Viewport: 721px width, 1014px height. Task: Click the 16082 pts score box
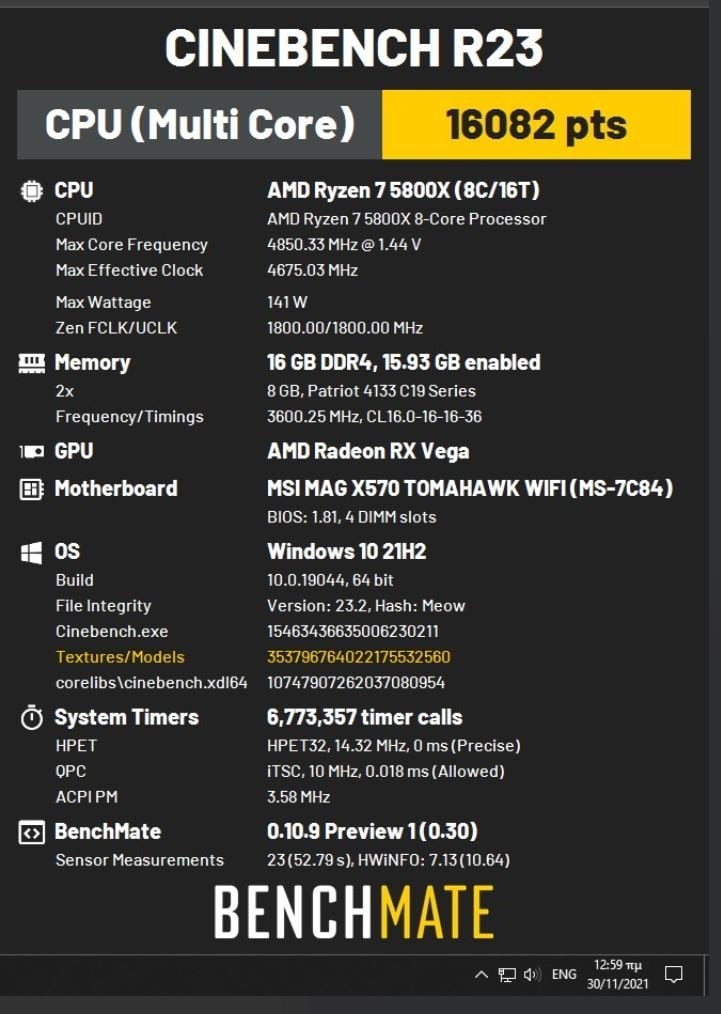pos(536,125)
